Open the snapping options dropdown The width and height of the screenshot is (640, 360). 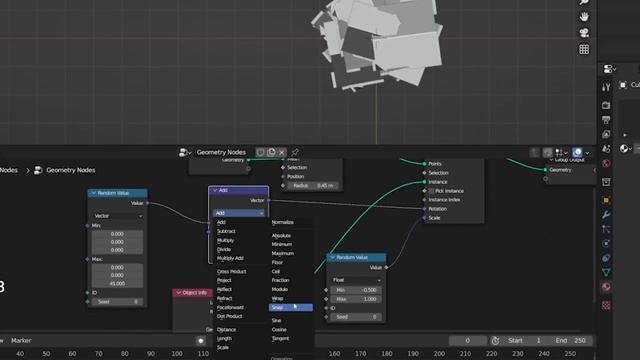tap(561, 153)
